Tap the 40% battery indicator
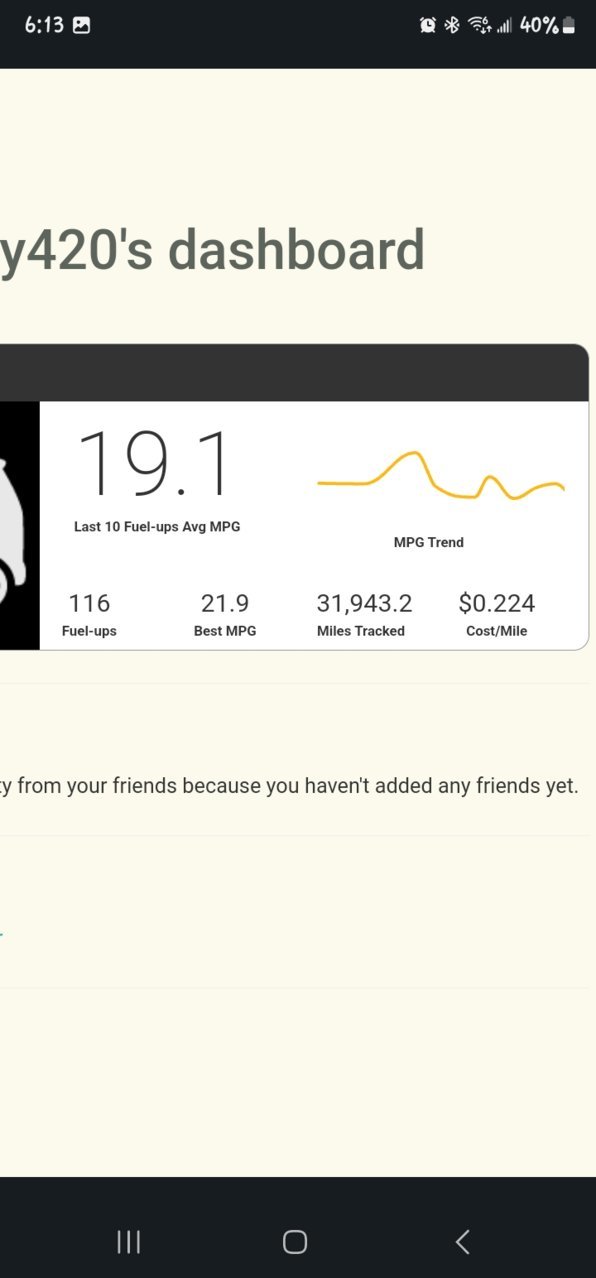This screenshot has height=1278, width=596. [547, 26]
